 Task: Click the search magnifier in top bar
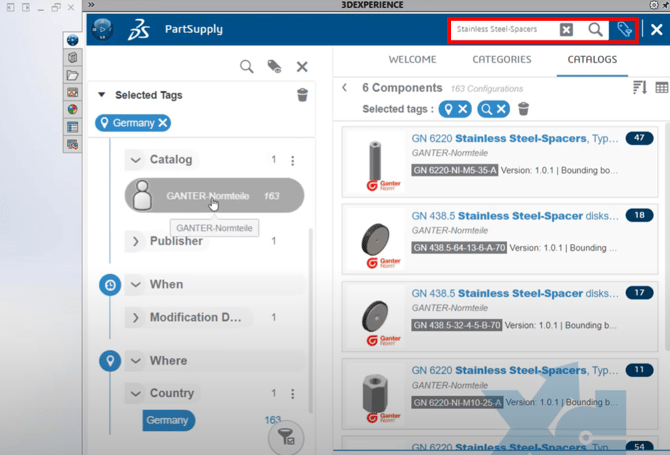coord(595,30)
